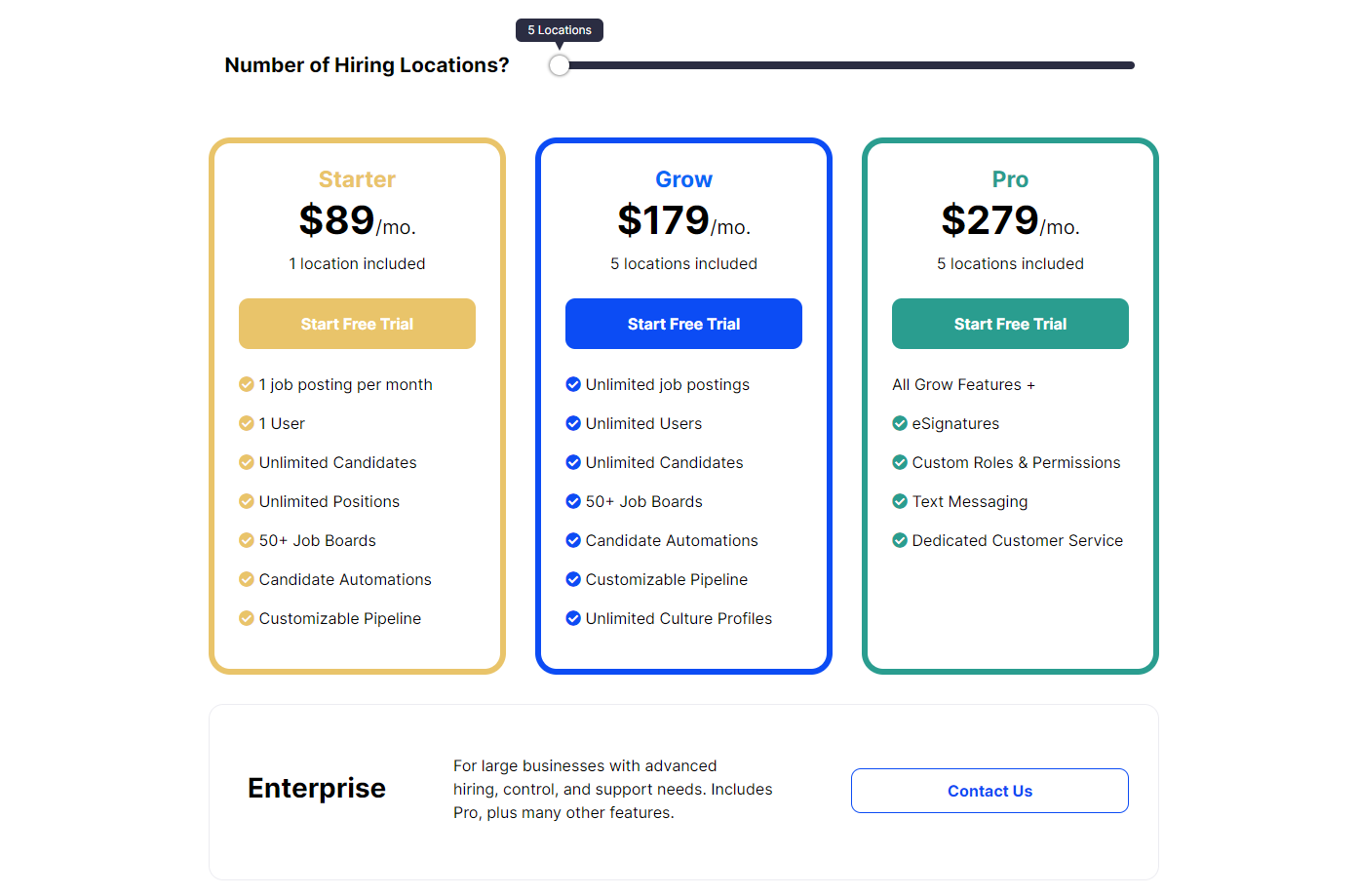Click the check icon beside Custom Roles & Permissions
Image resolution: width=1358 pixels, height=896 pixels.
point(900,462)
